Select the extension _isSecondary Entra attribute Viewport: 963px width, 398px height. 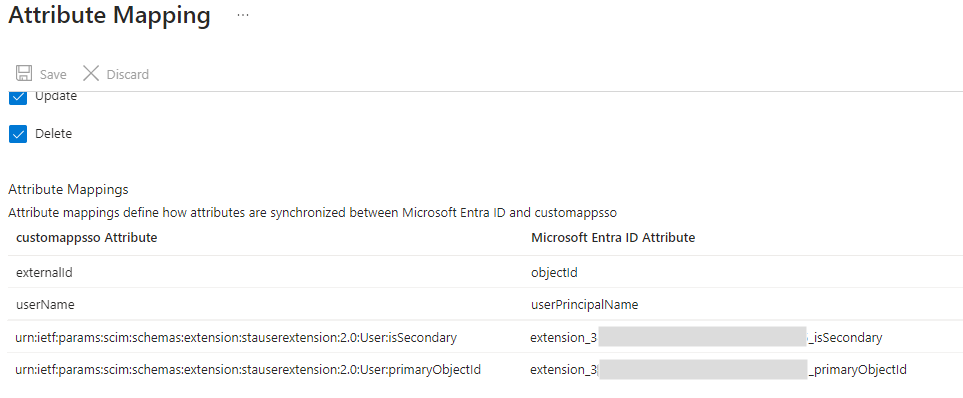[x=706, y=337]
